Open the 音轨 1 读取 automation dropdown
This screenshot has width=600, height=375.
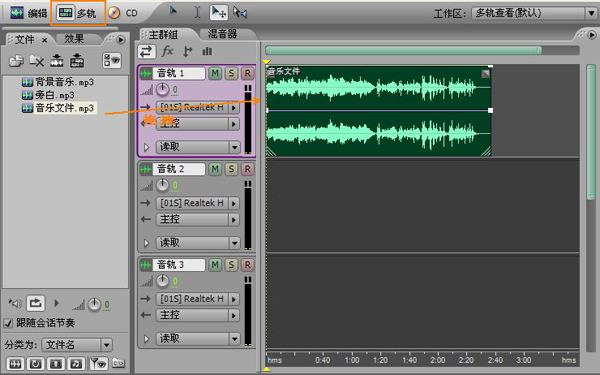[x=197, y=147]
